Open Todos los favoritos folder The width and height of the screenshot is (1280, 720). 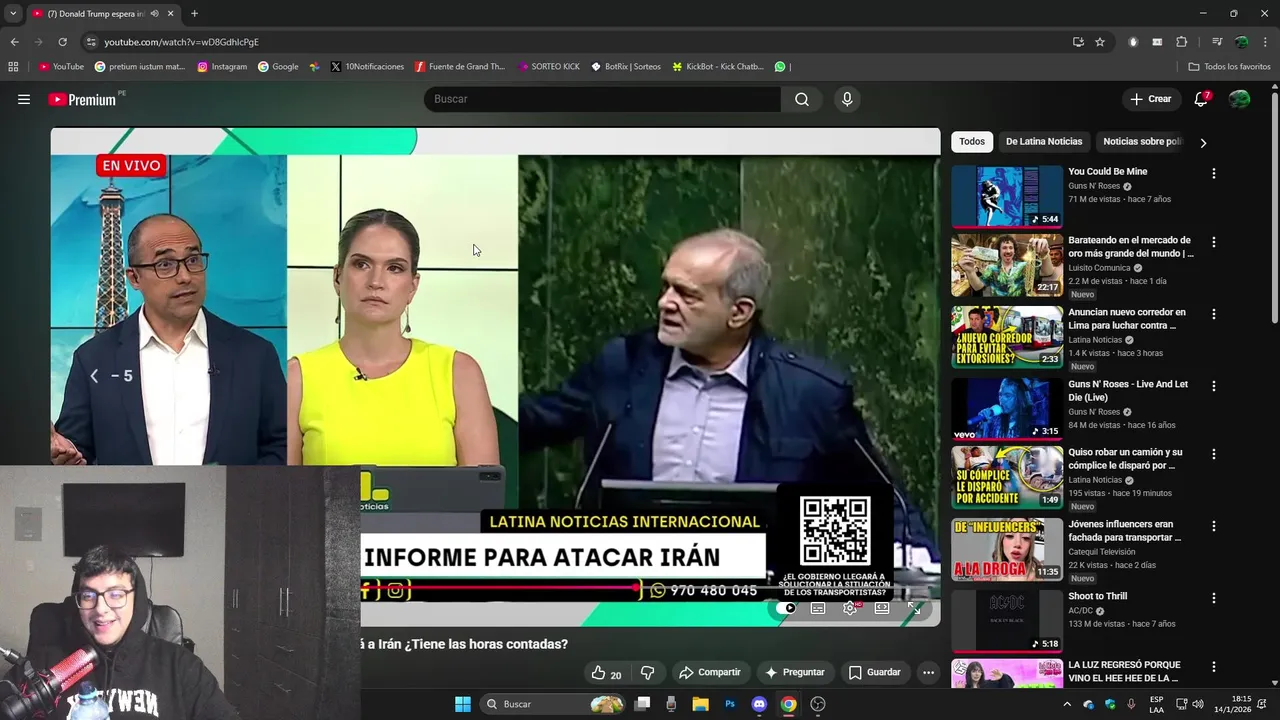point(1229,67)
